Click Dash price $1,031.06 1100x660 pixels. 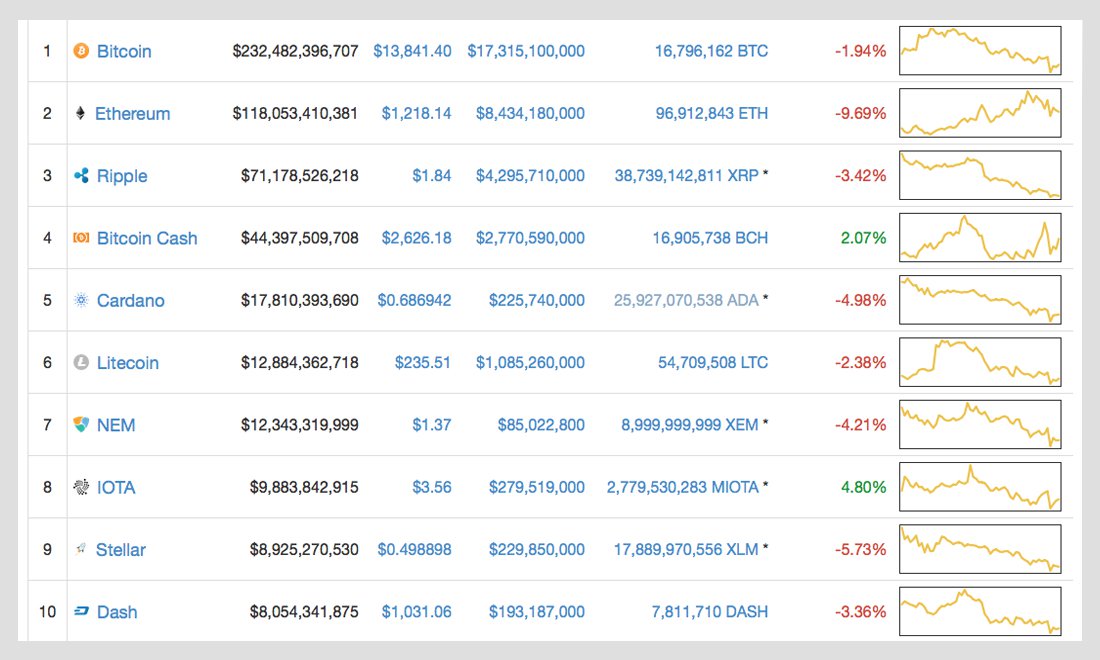pos(417,612)
